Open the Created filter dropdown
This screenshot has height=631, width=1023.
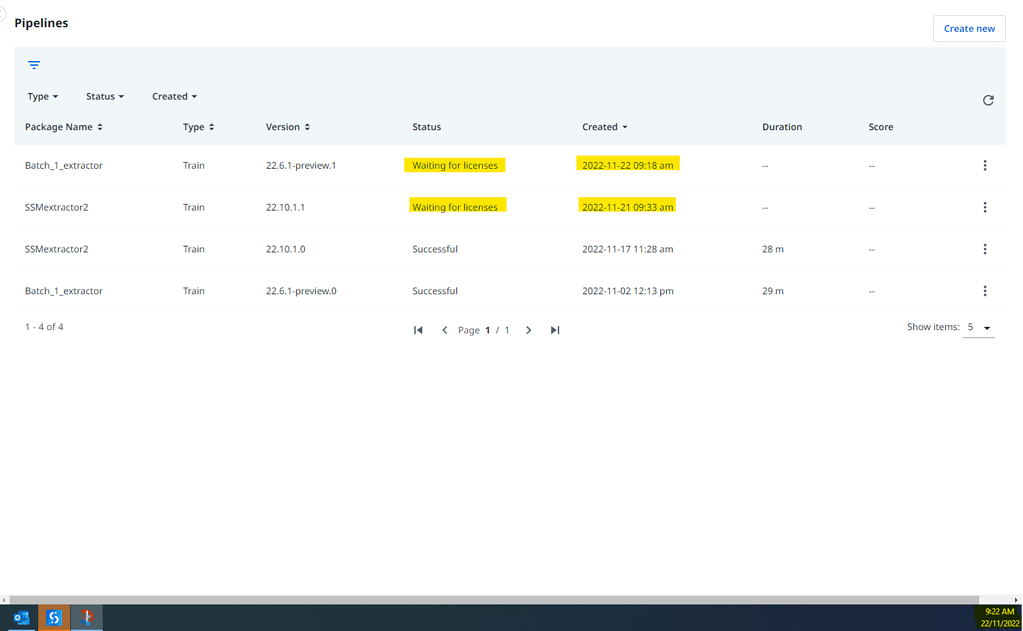(174, 96)
